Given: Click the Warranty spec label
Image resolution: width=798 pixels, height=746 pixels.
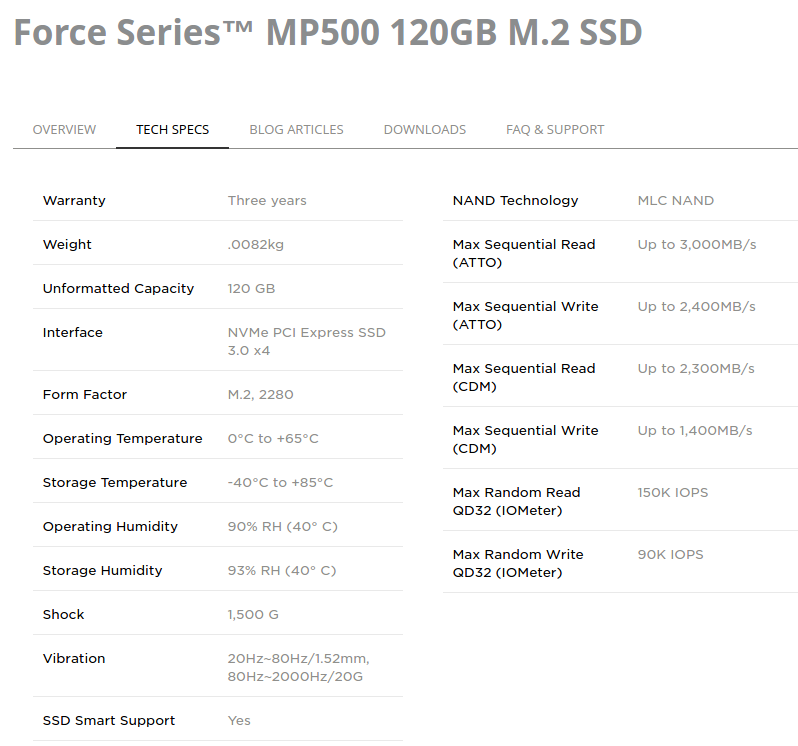Looking at the screenshot, I should coord(74,201).
